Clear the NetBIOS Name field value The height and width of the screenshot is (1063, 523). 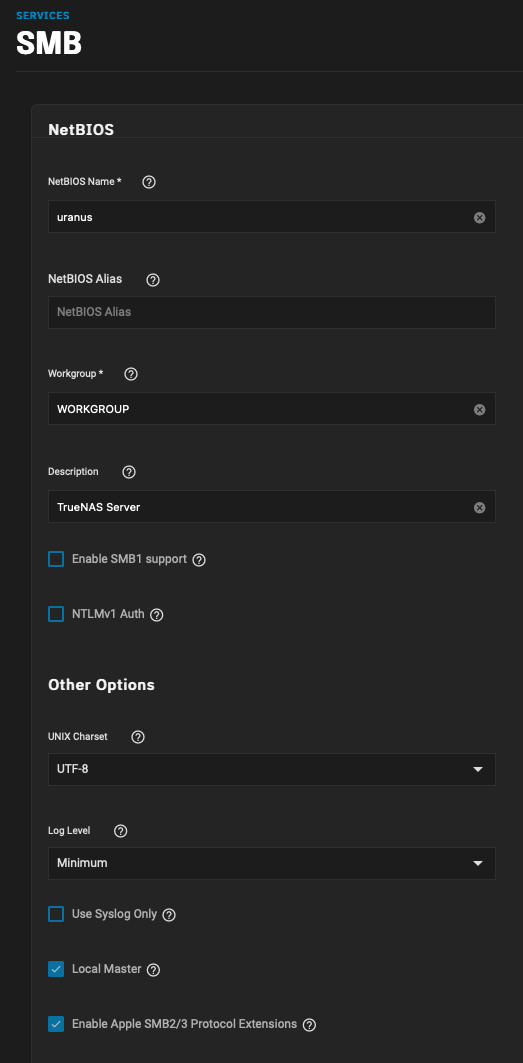coord(480,218)
